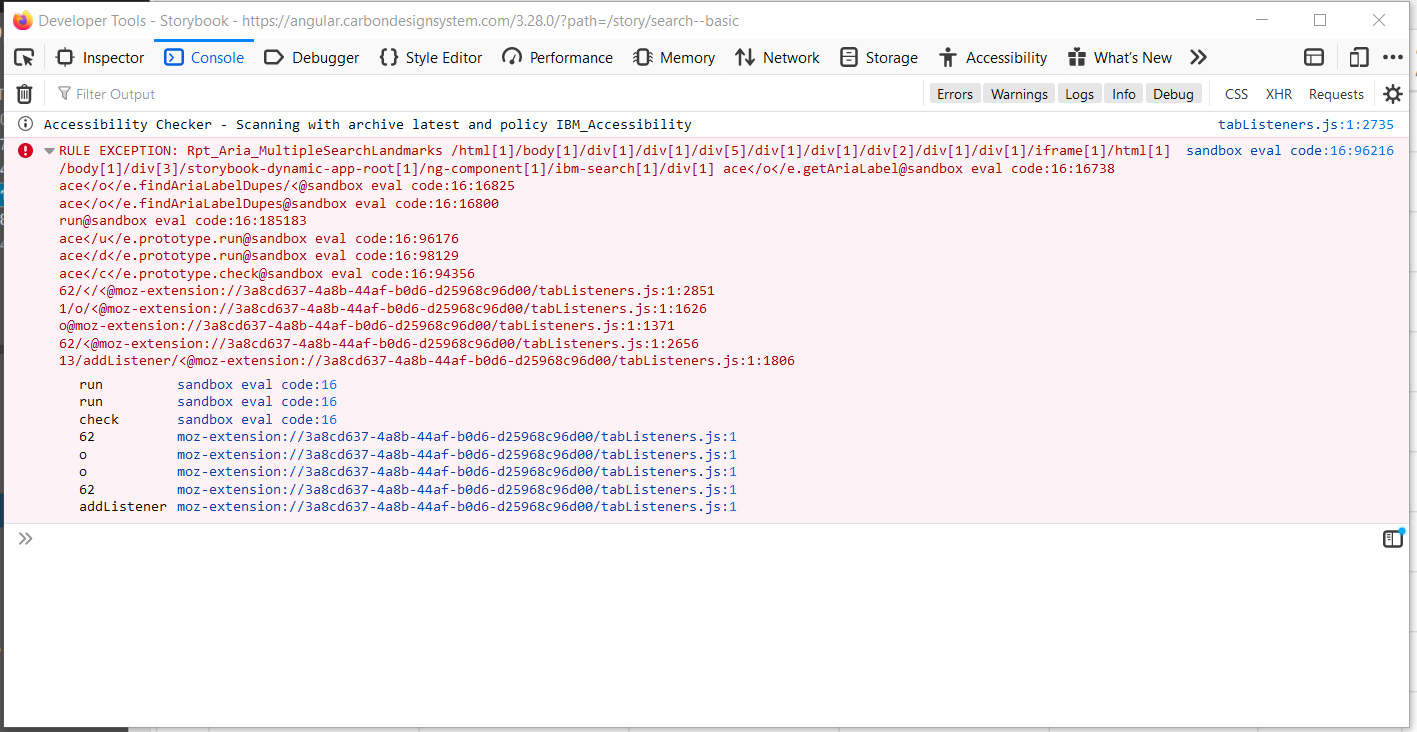Open the Network panel
1417x732 pixels.
click(777, 57)
